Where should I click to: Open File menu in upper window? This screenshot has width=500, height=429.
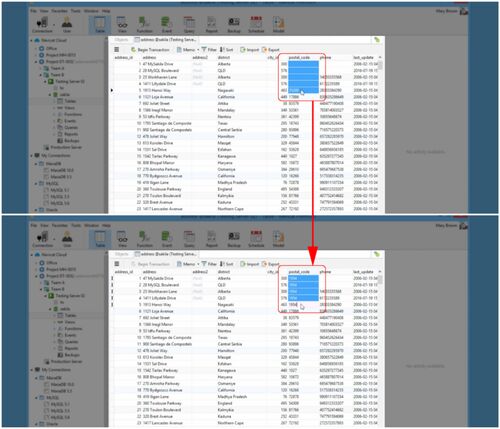(x=33, y=11)
